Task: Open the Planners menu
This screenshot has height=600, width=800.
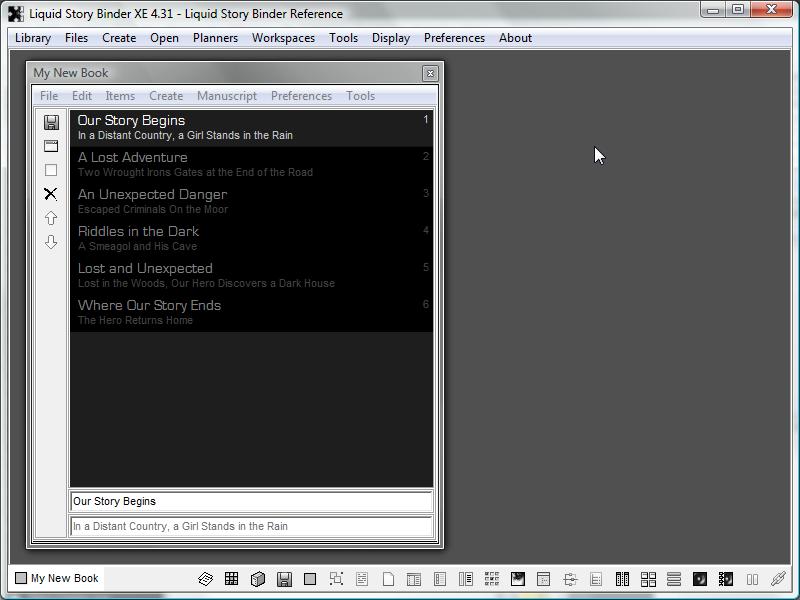Action: 215,38
